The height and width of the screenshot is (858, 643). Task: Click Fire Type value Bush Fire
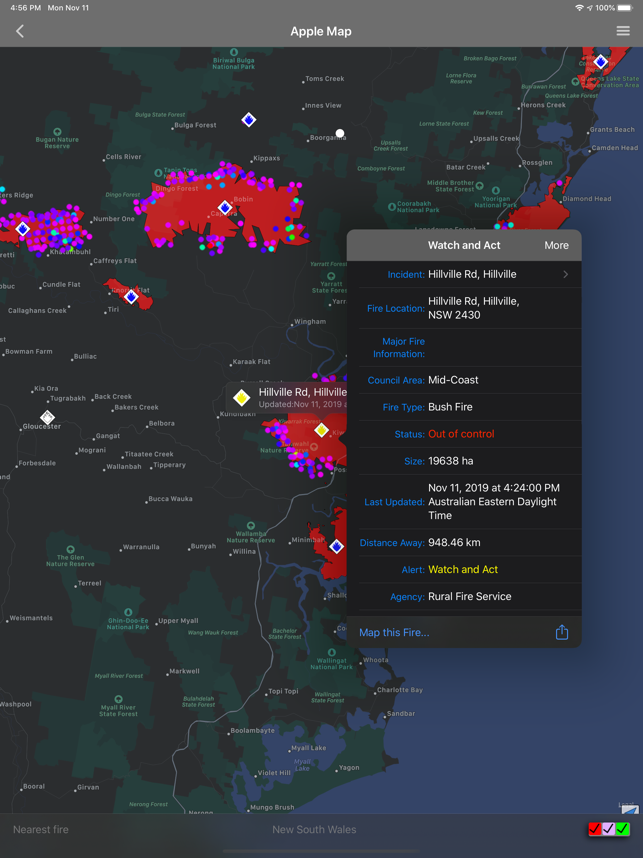click(x=450, y=407)
